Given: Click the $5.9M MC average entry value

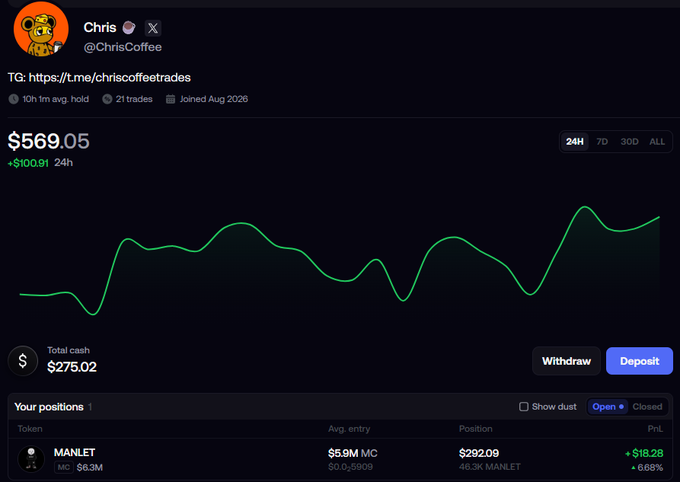Looking at the screenshot, I should 353,453.
